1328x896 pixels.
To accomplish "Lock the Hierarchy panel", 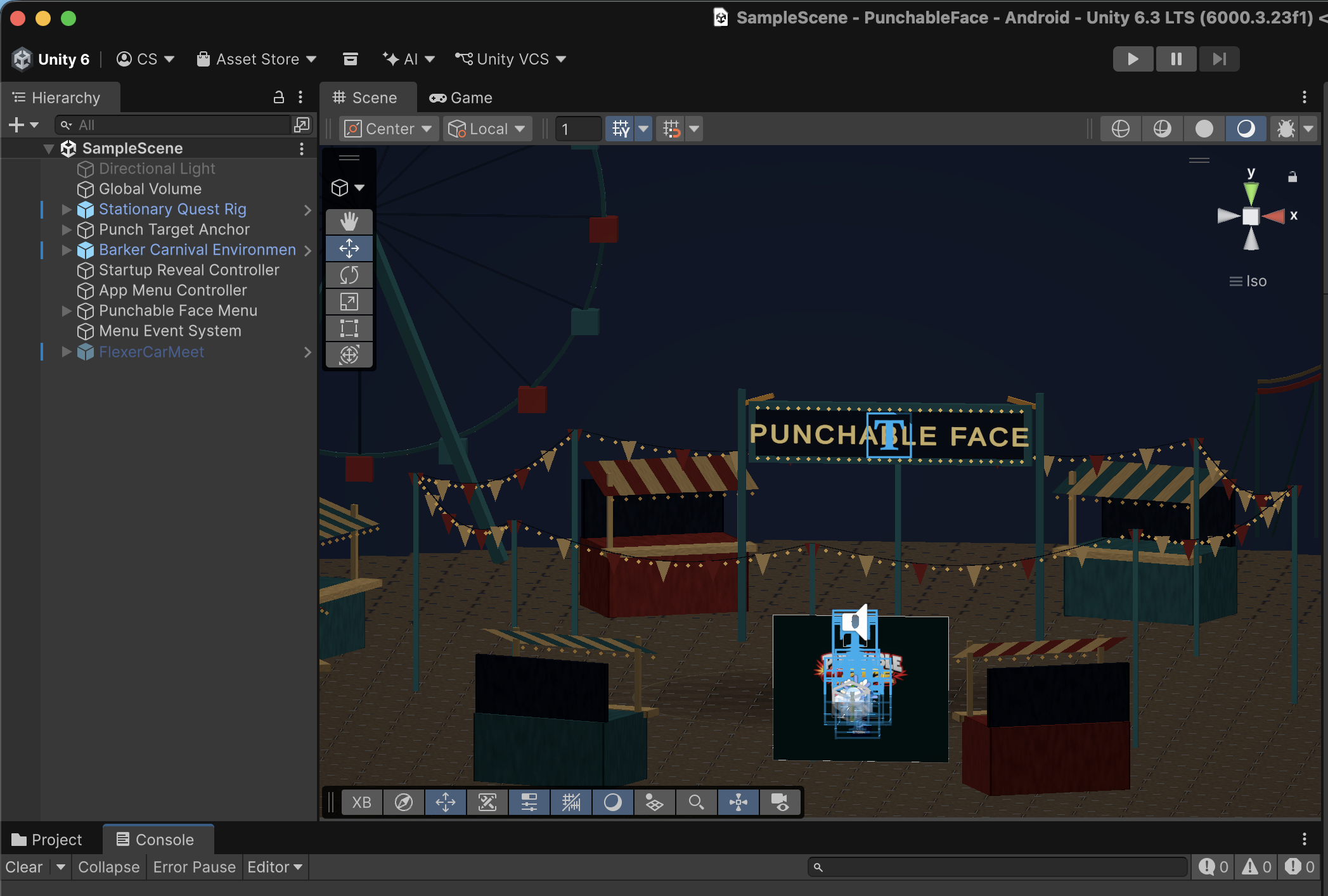I will point(278,97).
